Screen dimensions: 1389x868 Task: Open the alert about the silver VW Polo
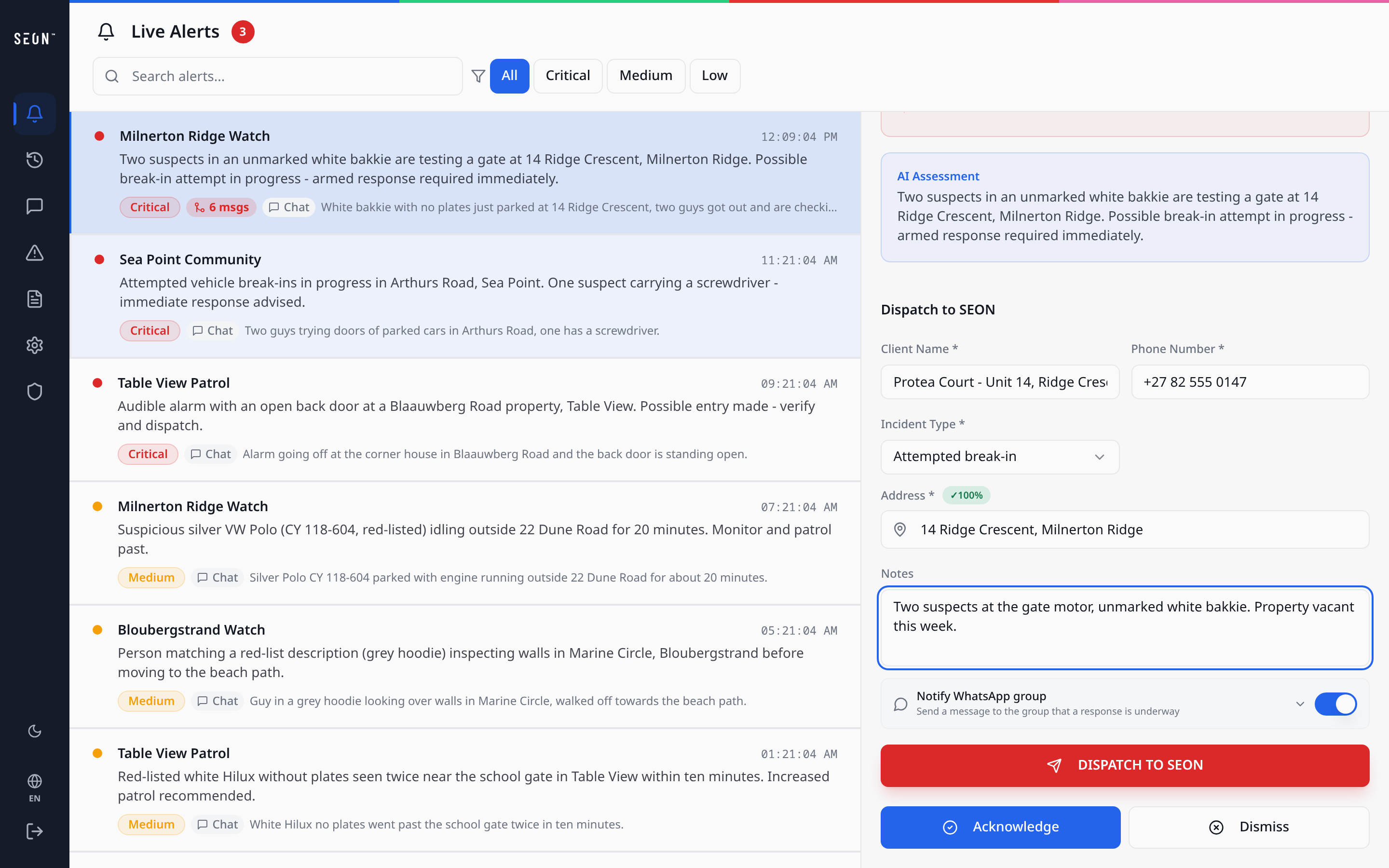pyautogui.click(x=465, y=543)
